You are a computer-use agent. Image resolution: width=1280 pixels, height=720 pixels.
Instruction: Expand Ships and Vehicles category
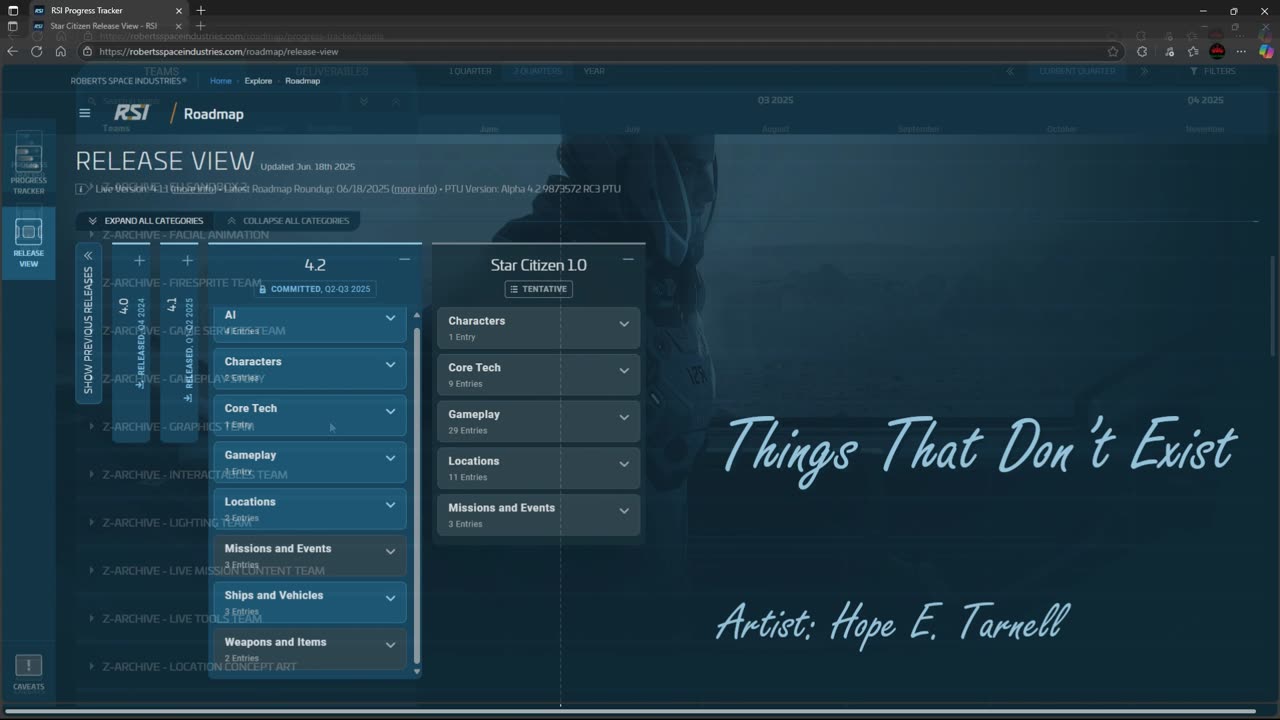pos(310,602)
